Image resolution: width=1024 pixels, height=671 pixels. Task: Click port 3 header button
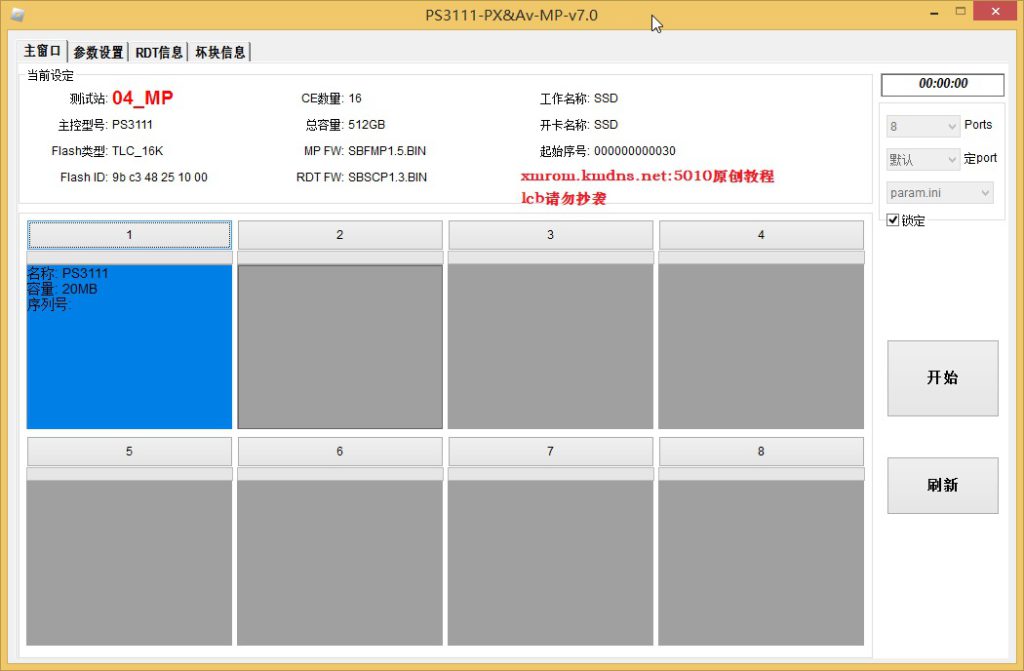[x=550, y=235]
